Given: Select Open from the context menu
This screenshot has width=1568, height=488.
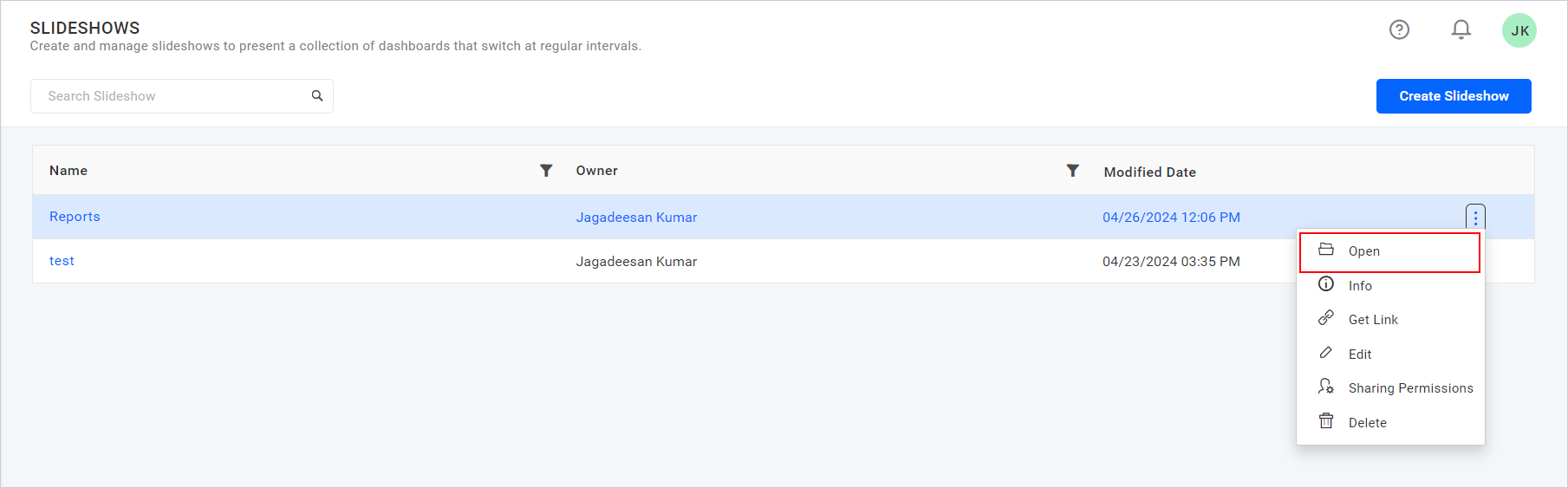Looking at the screenshot, I should click(x=1363, y=251).
